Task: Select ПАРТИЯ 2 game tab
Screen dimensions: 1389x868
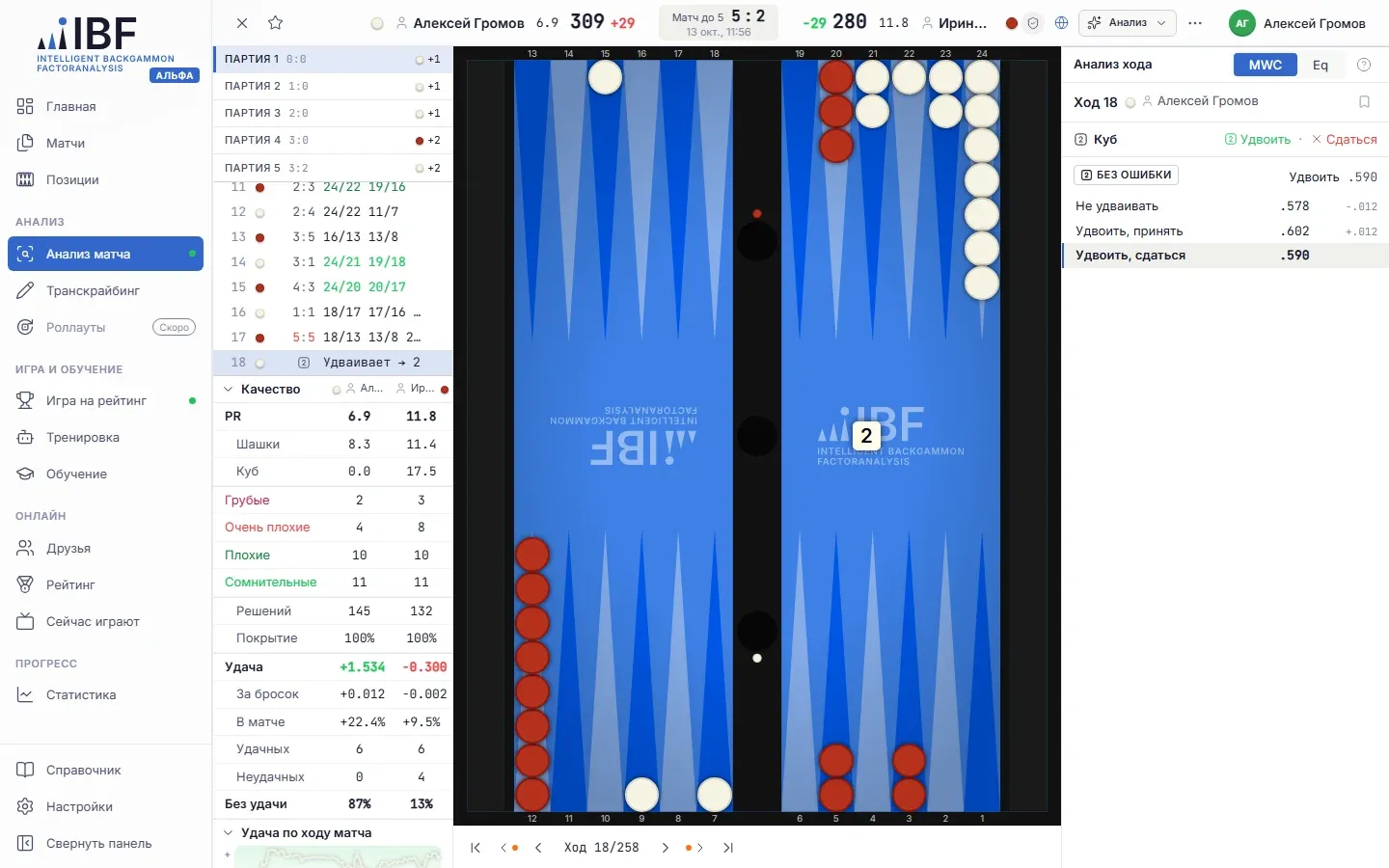Action: click(333, 86)
